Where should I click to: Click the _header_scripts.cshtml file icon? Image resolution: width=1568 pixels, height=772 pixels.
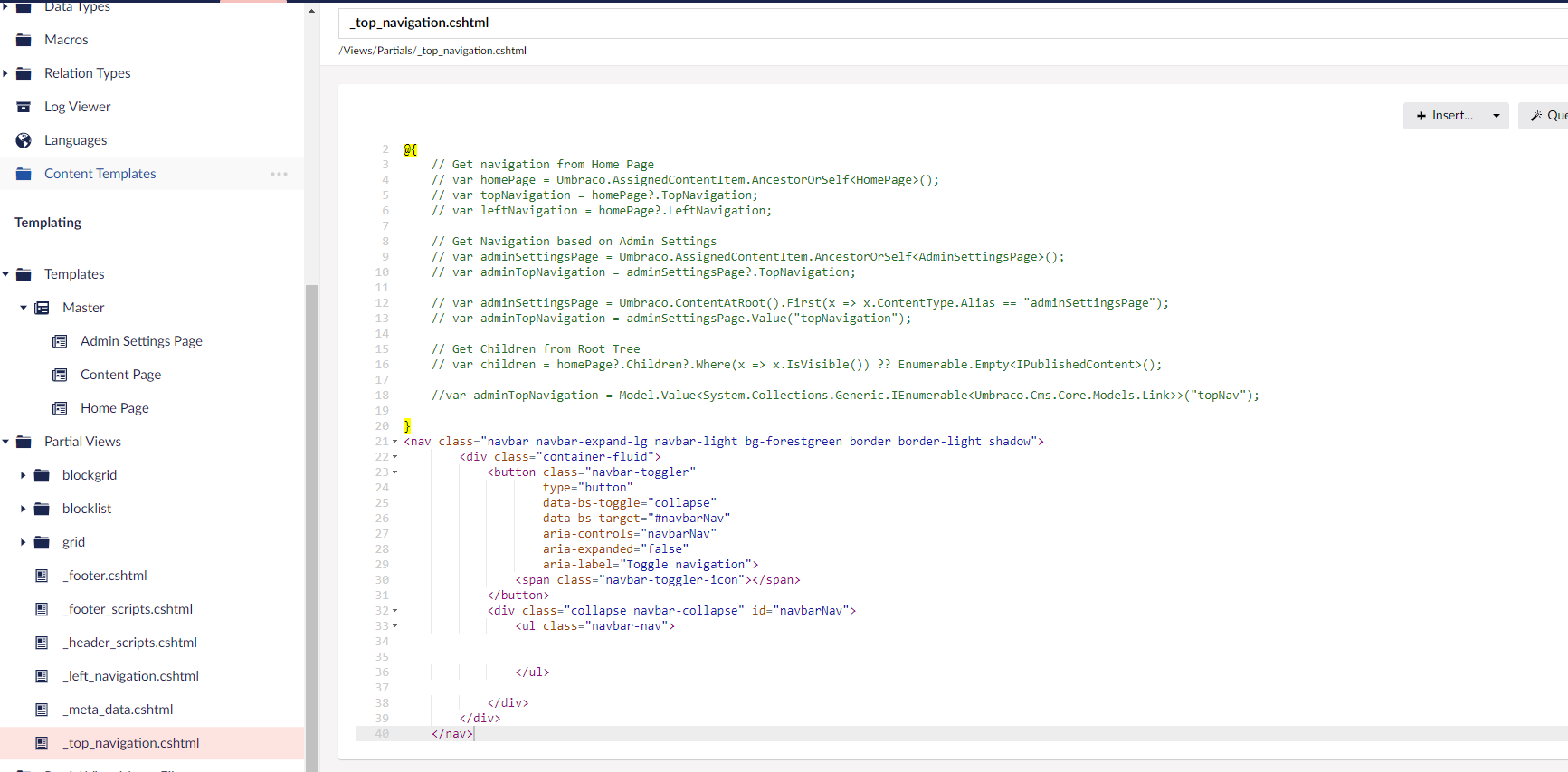[42, 643]
